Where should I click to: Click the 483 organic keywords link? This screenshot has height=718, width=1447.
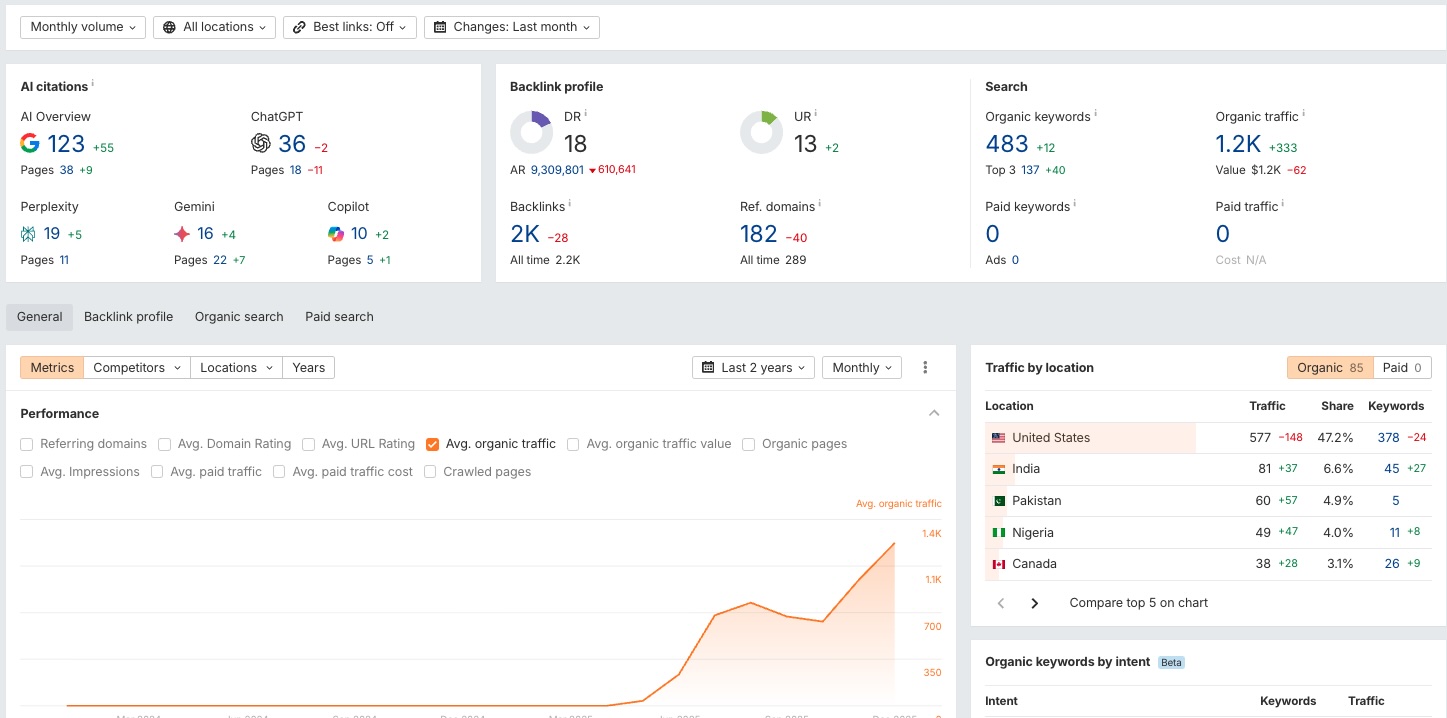click(1007, 144)
